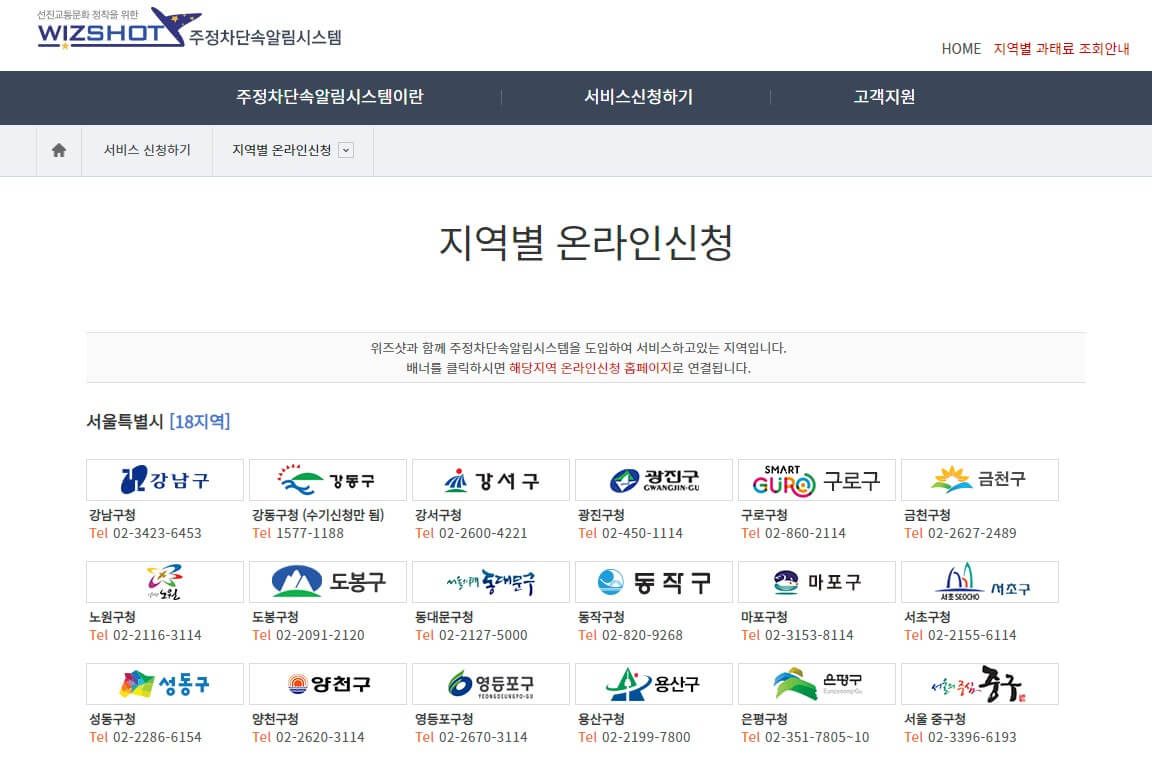1152x780 pixels.
Task: Click the WIZSHOT logo in header
Action: [189, 28]
